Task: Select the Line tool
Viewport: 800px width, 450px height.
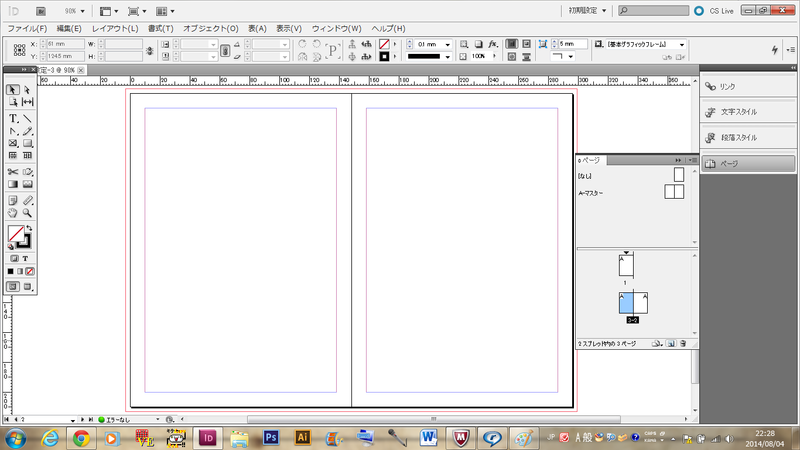Action: pyautogui.click(x=28, y=119)
